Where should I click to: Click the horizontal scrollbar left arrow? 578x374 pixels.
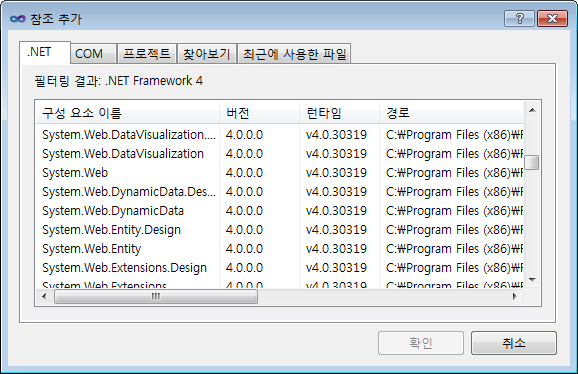tap(44, 296)
